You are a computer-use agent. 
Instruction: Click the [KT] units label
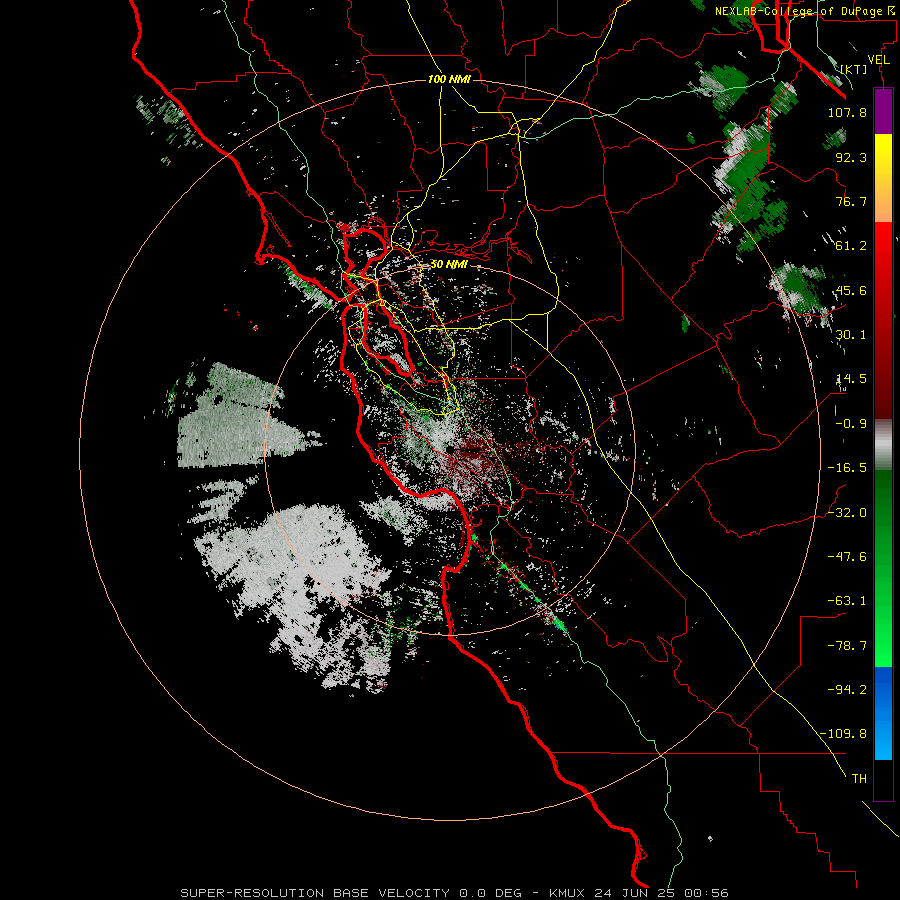(854, 69)
